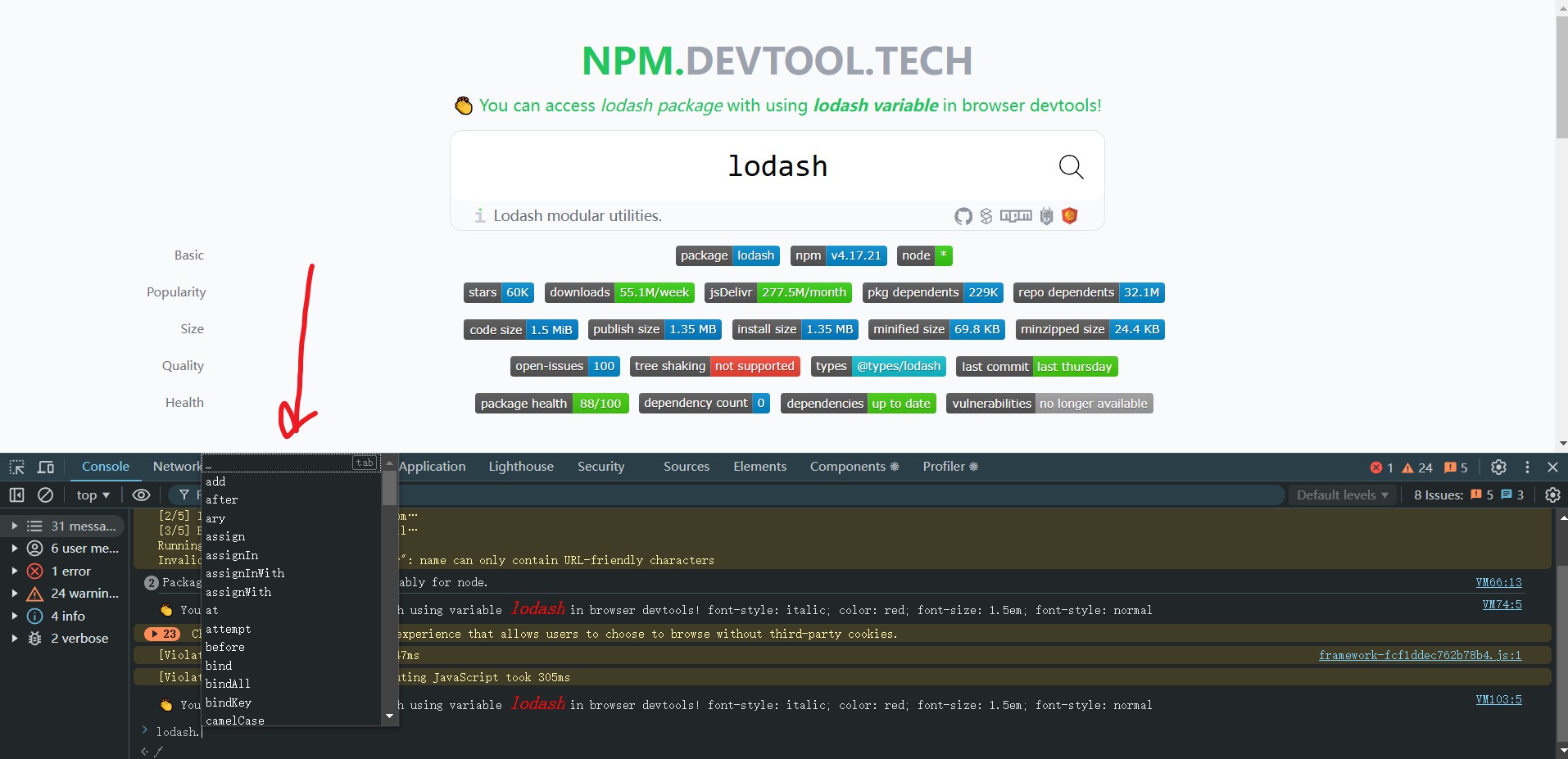1568x759 pixels.
Task: Toggle the device toolbar icon
Action: point(46,468)
